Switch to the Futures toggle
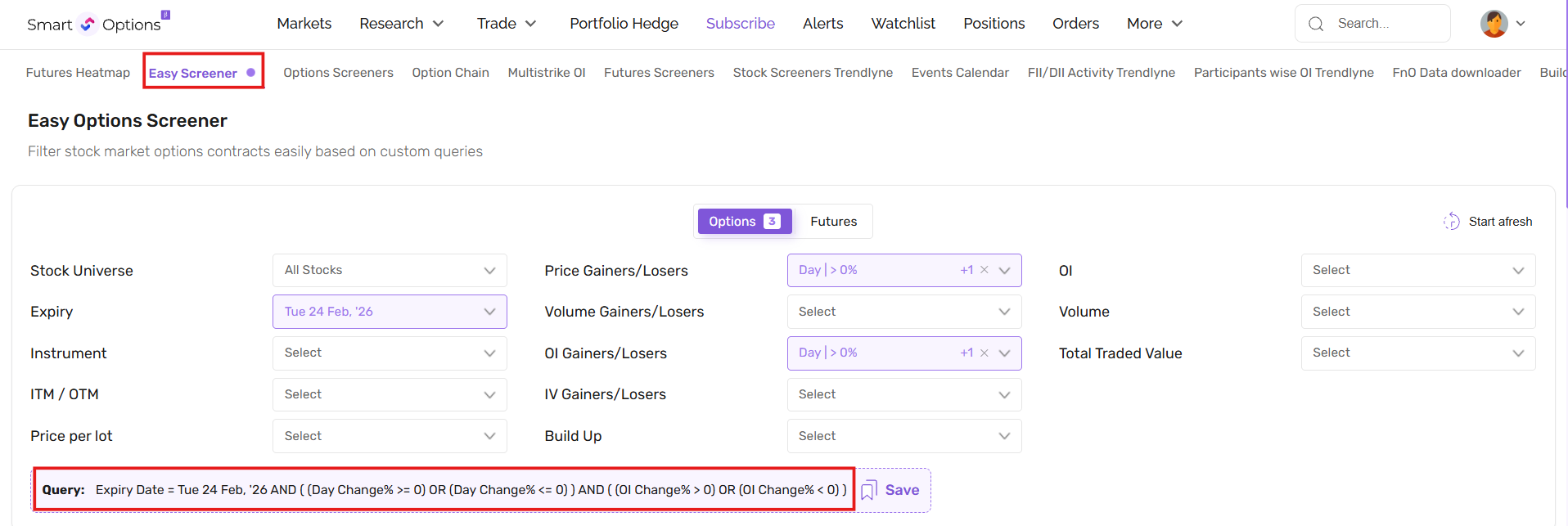The width and height of the screenshot is (1568, 526). [833, 222]
